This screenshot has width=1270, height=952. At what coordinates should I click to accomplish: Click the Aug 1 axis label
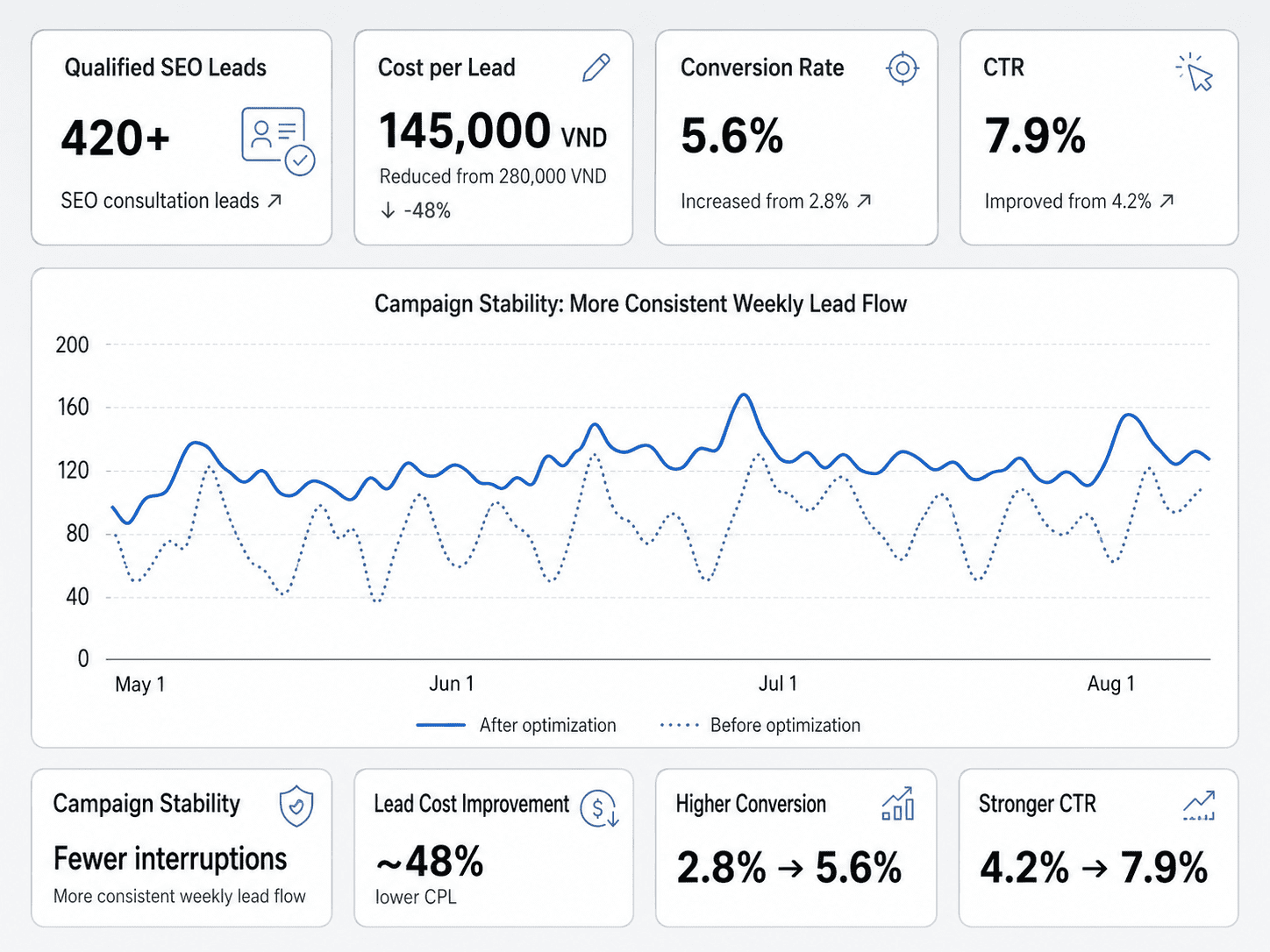point(1111,684)
